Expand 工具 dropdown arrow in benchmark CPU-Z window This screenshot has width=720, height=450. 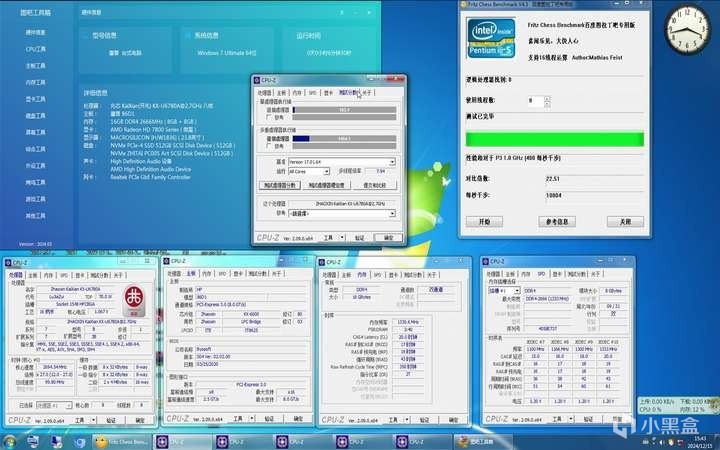point(342,237)
